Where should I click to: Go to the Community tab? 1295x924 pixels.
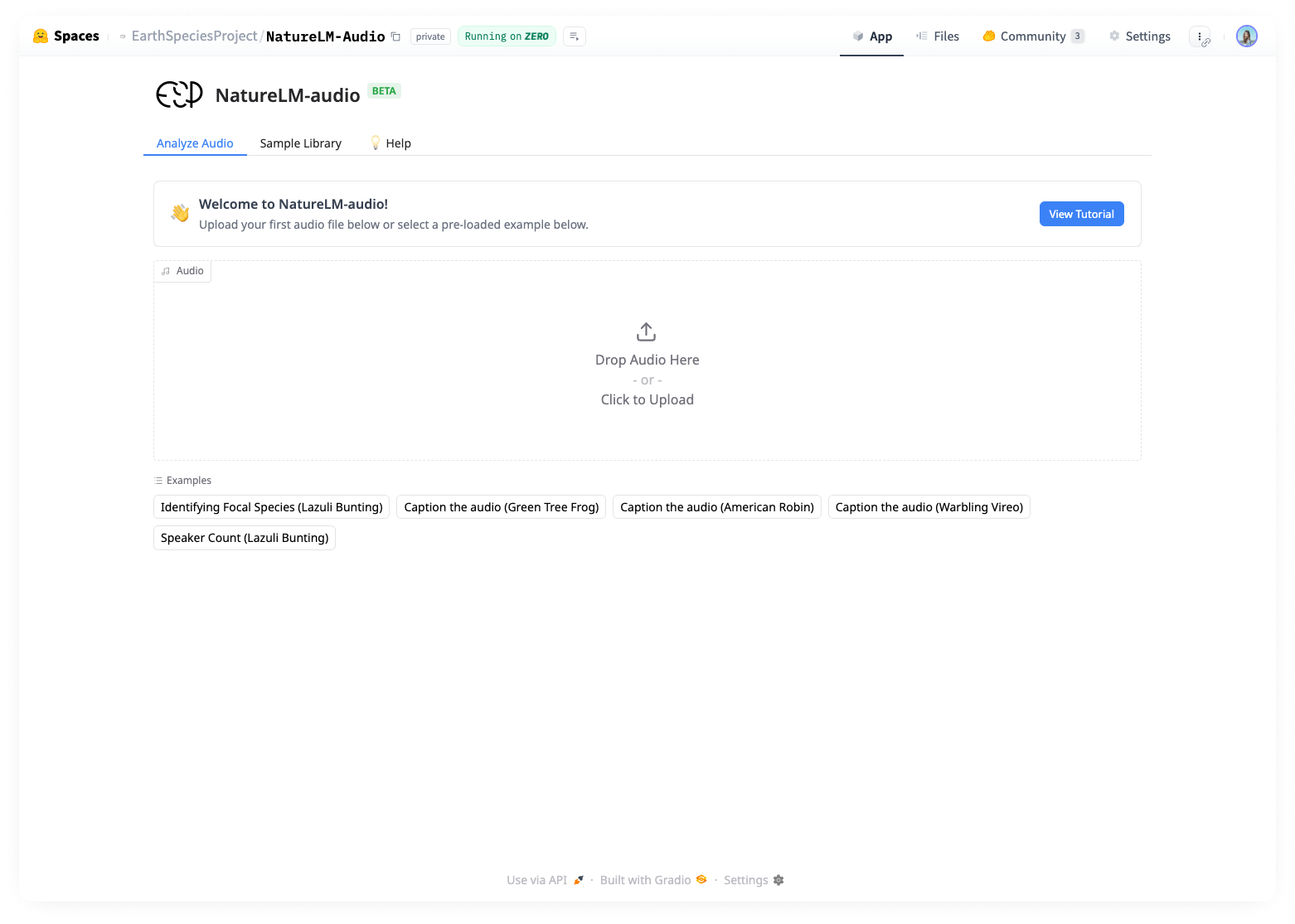(x=1032, y=36)
